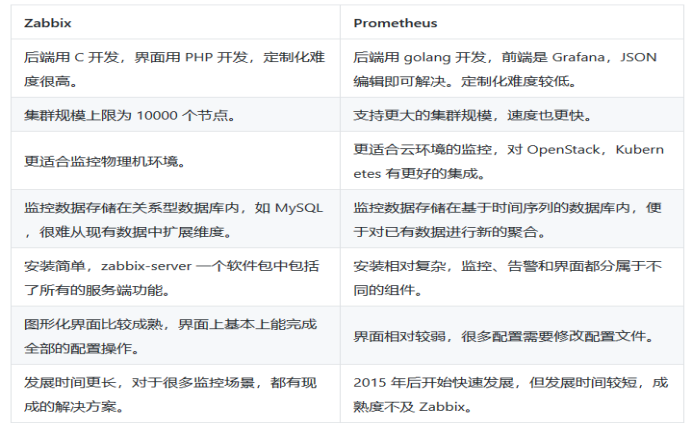
Task: Click the text 安装相对复杂 in Prometheus column
Action: 394,267
